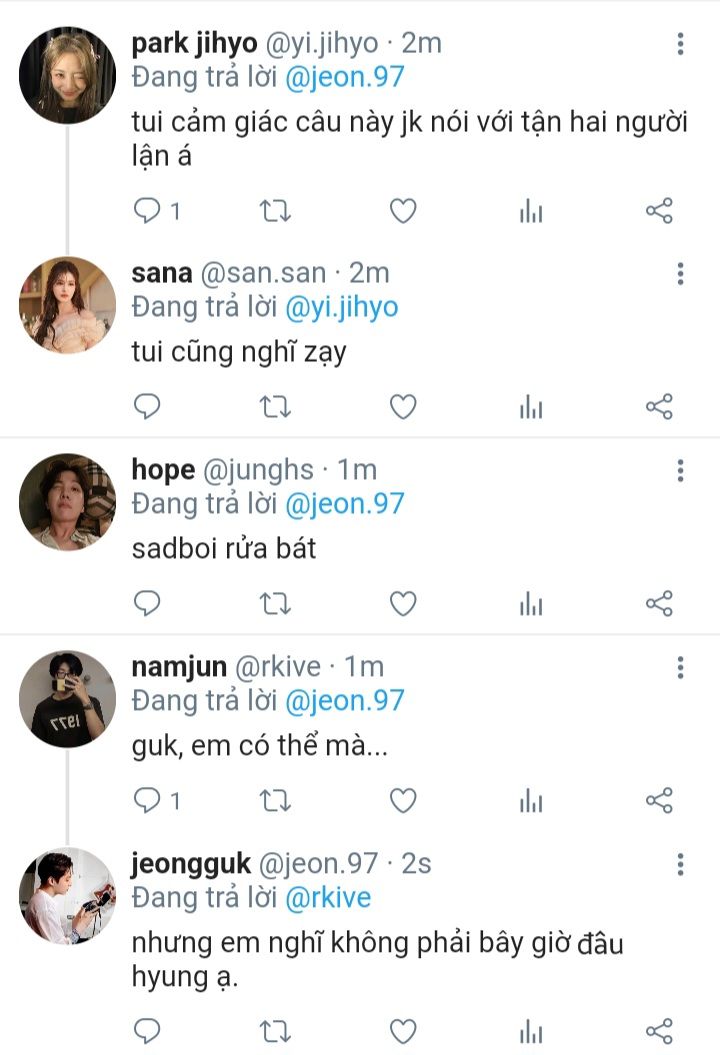Open more options menu on hope's tweet
This screenshot has height=1055, width=720.
[680, 470]
